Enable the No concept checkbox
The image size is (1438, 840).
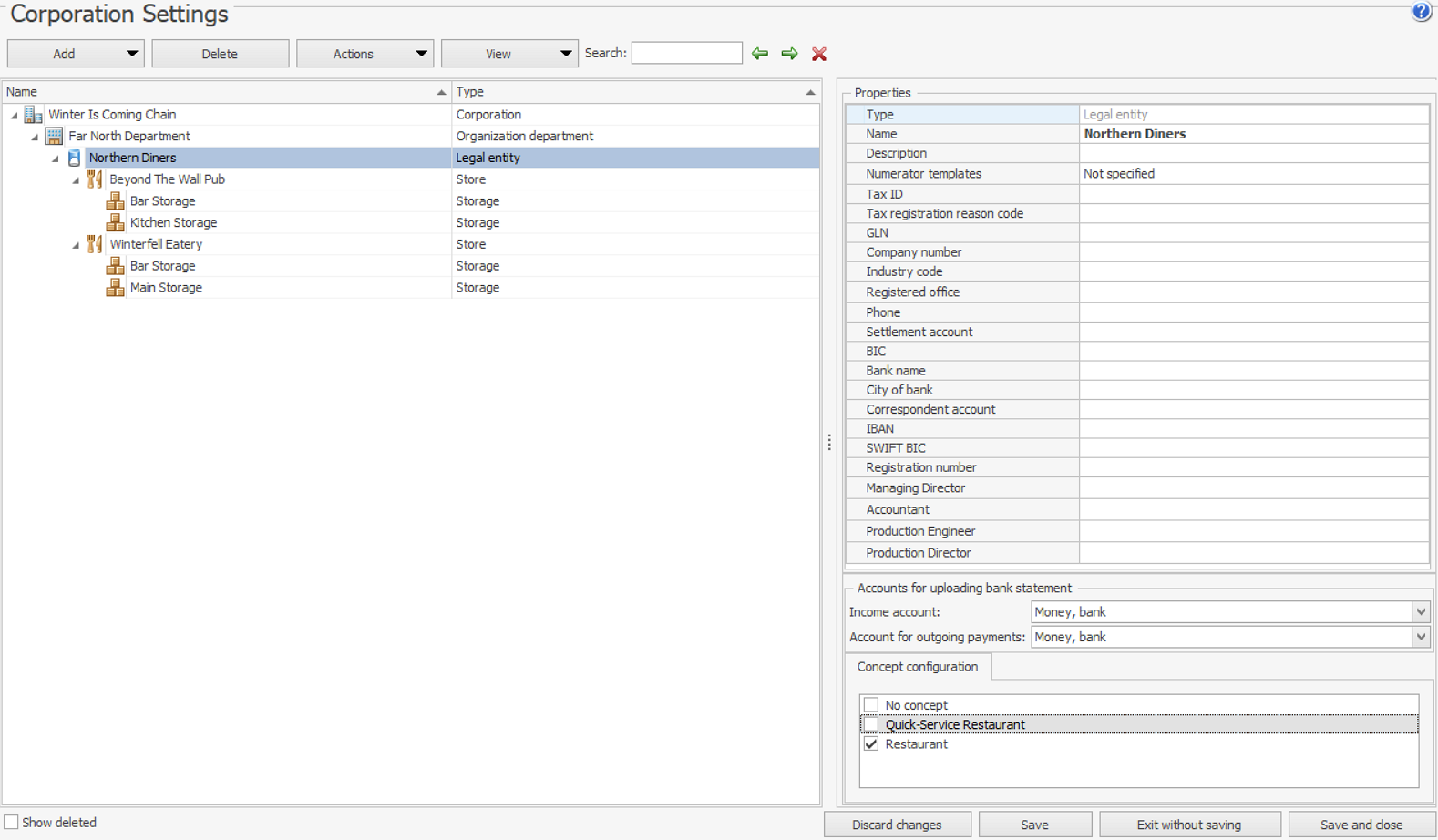(871, 705)
